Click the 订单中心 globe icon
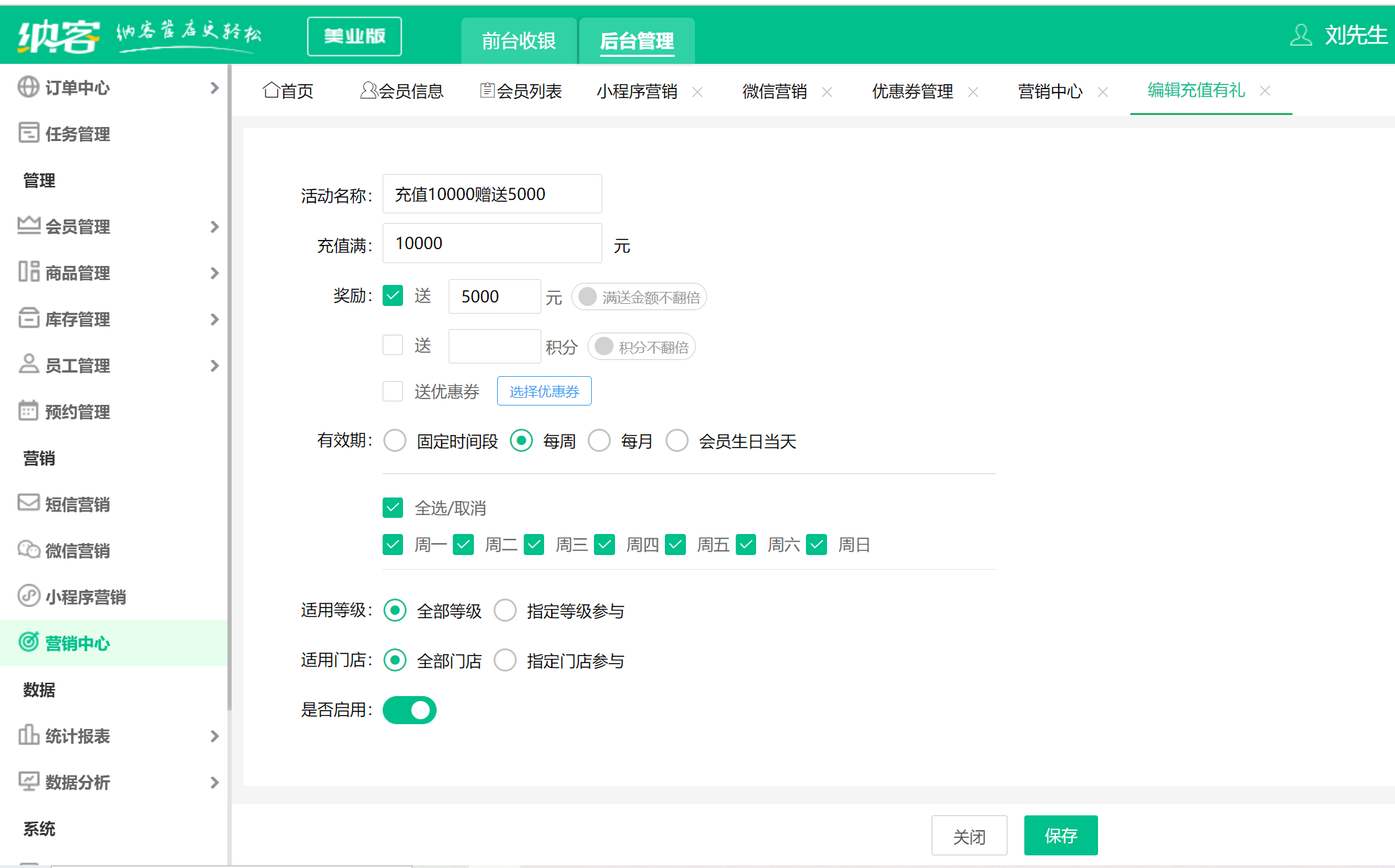1395x868 pixels. (28, 87)
